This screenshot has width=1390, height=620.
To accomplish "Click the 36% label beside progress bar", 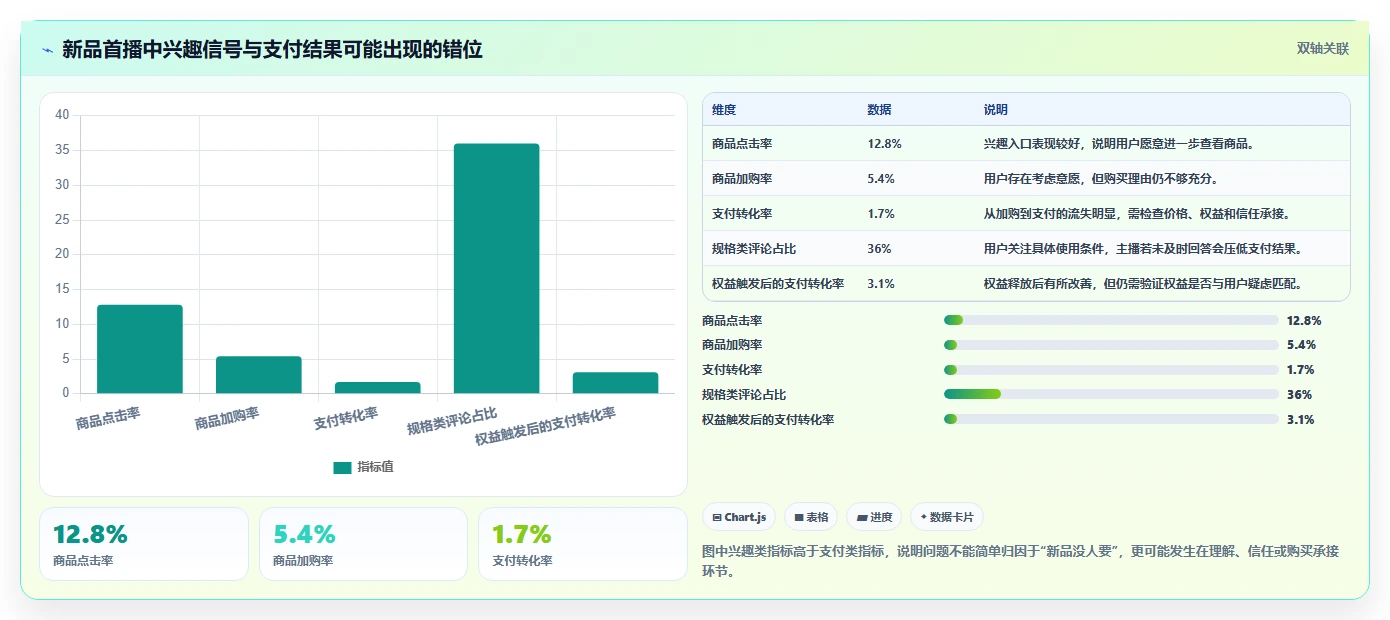I will [1299, 395].
